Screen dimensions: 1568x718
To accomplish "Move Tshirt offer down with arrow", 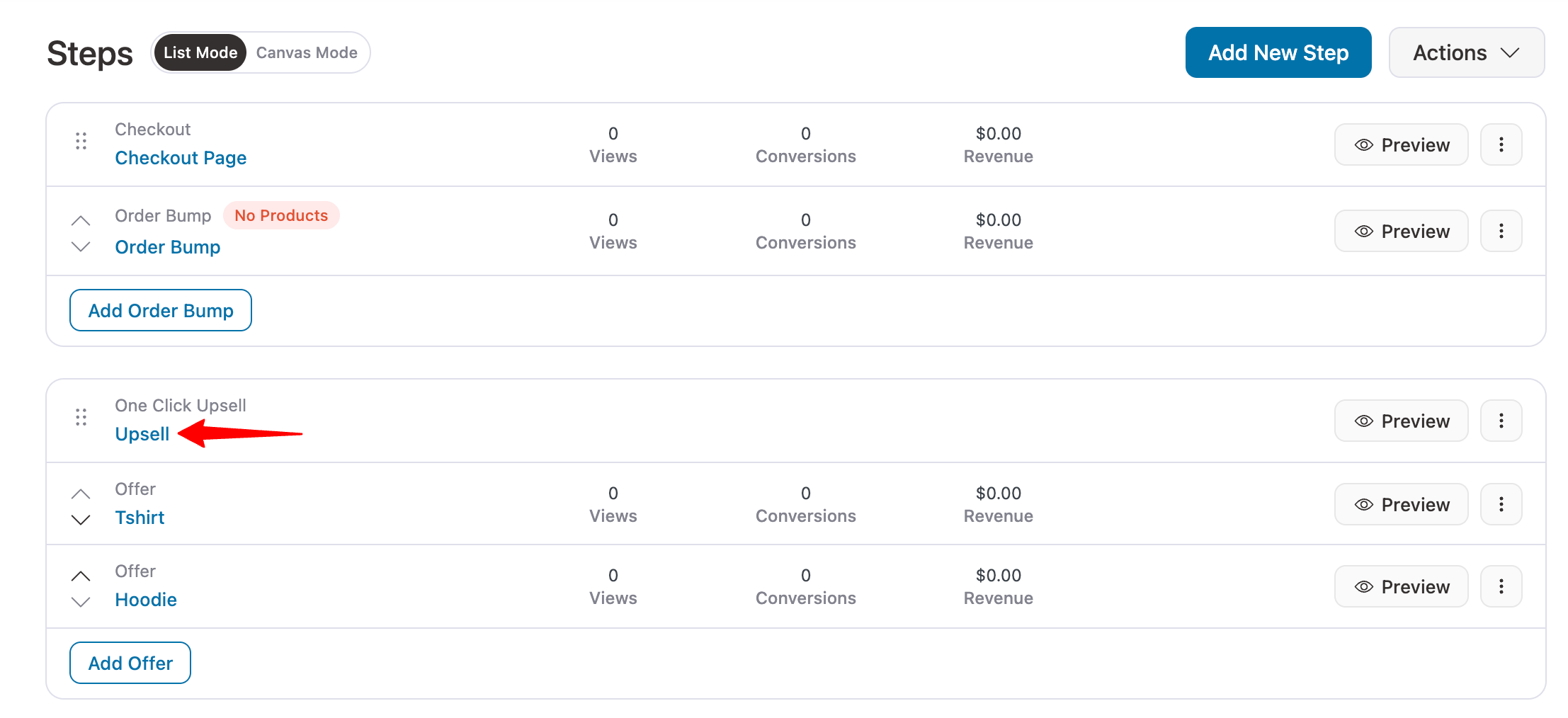I will click(81, 520).
